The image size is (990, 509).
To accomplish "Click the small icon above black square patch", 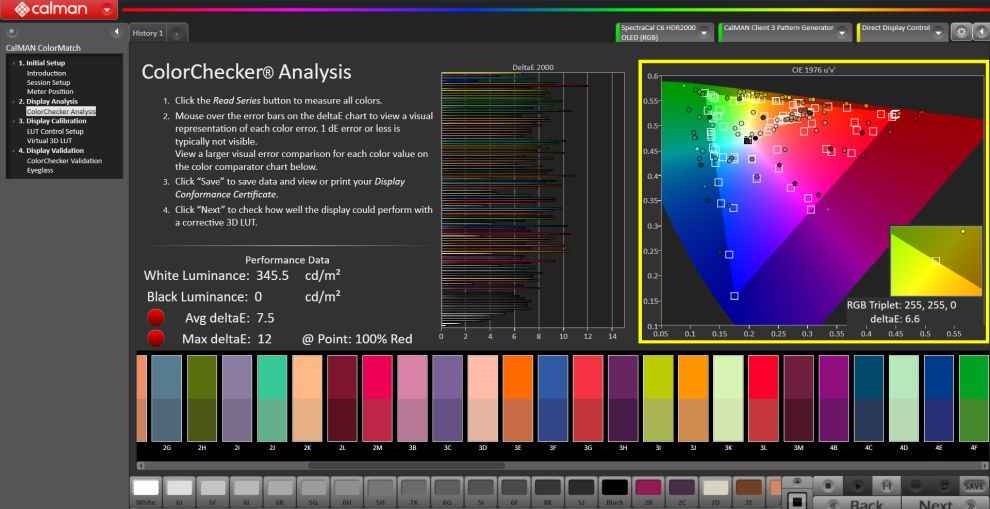I will 797,482.
